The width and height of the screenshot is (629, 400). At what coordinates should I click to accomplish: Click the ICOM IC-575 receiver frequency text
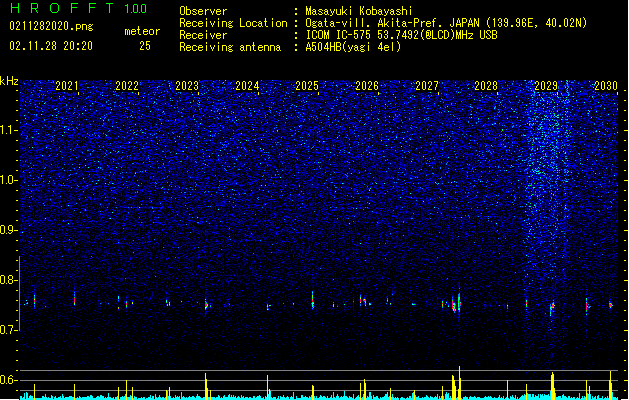point(402,35)
